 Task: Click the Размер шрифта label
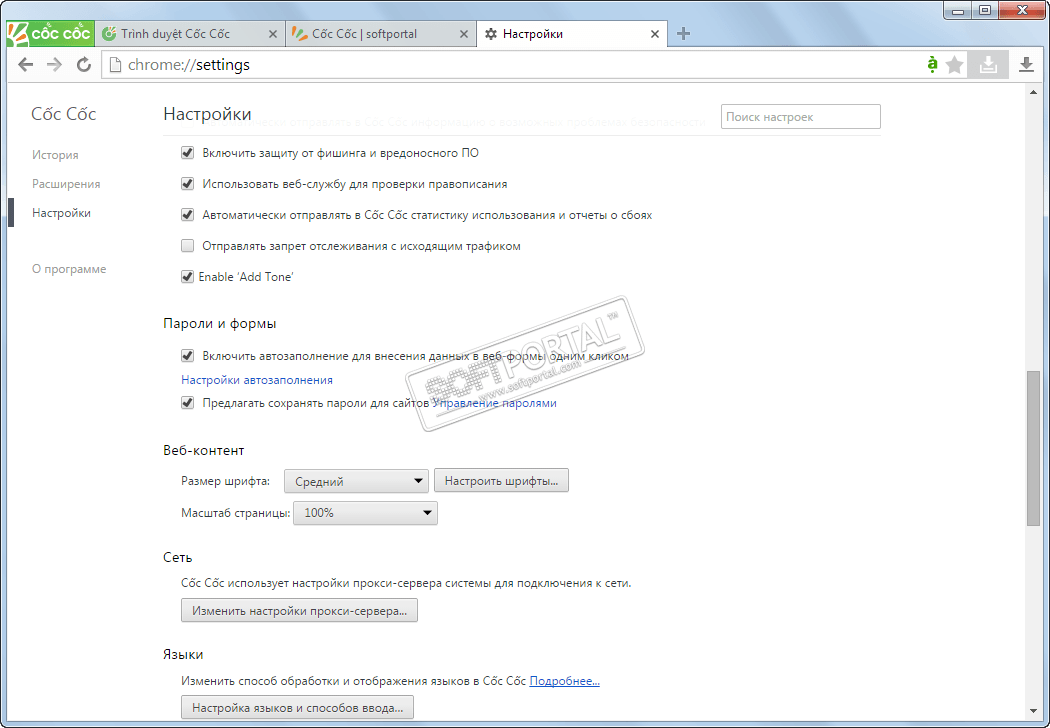coord(226,481)
